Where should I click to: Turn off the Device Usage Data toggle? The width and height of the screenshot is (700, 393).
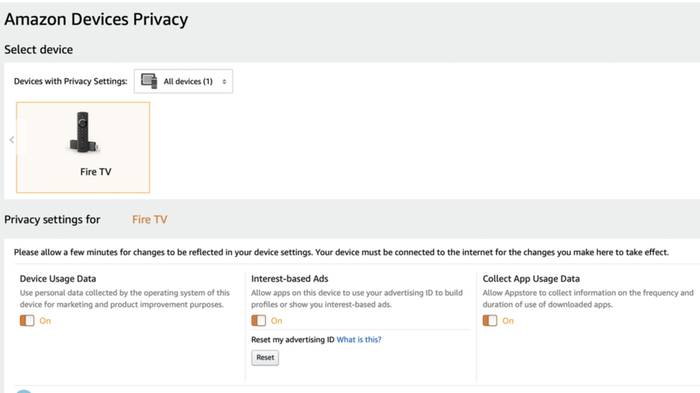click(27, 321)
